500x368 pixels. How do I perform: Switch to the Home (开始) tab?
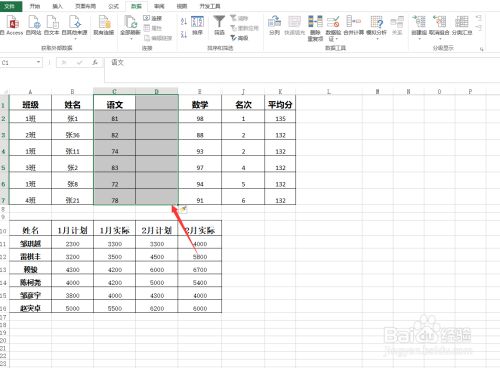[x=34, y=6]
